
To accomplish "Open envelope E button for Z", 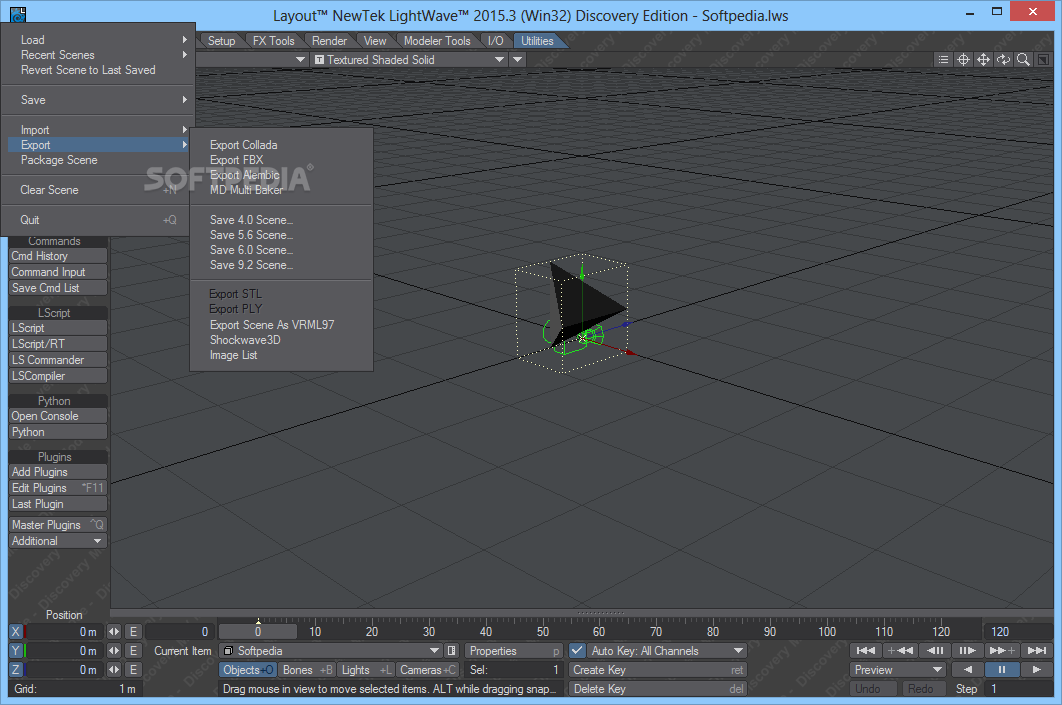I will point(133,669).
